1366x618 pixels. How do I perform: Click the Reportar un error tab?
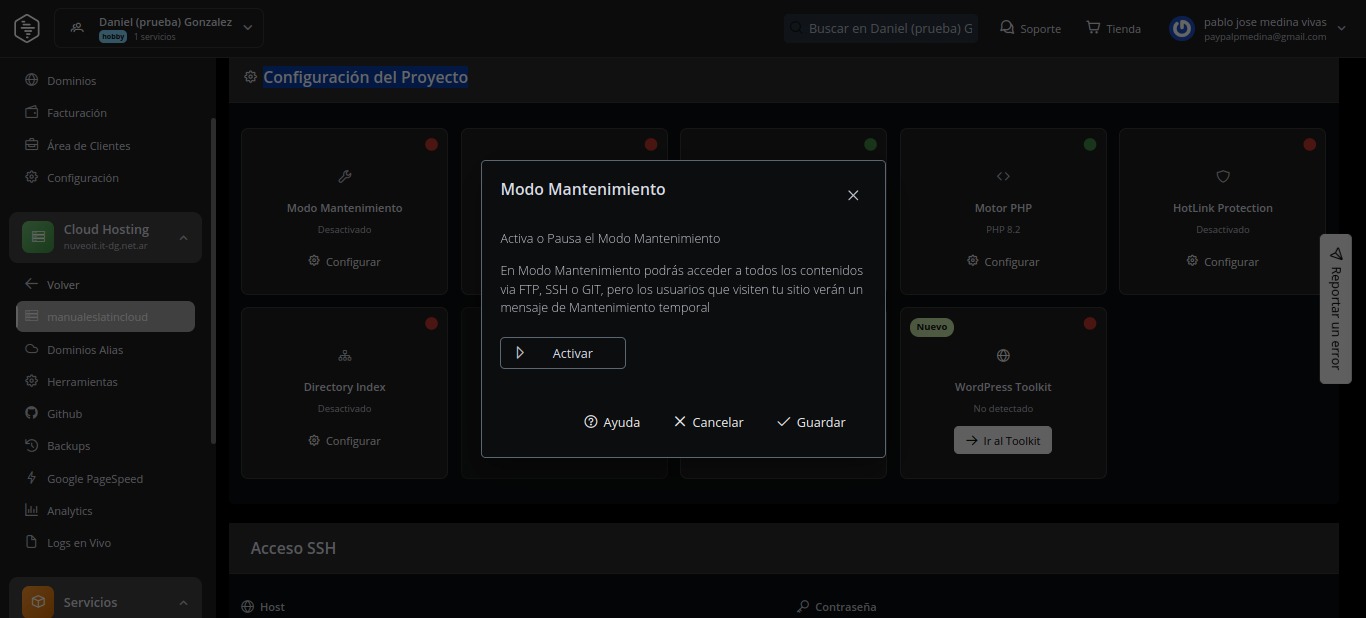[1335, 309]
